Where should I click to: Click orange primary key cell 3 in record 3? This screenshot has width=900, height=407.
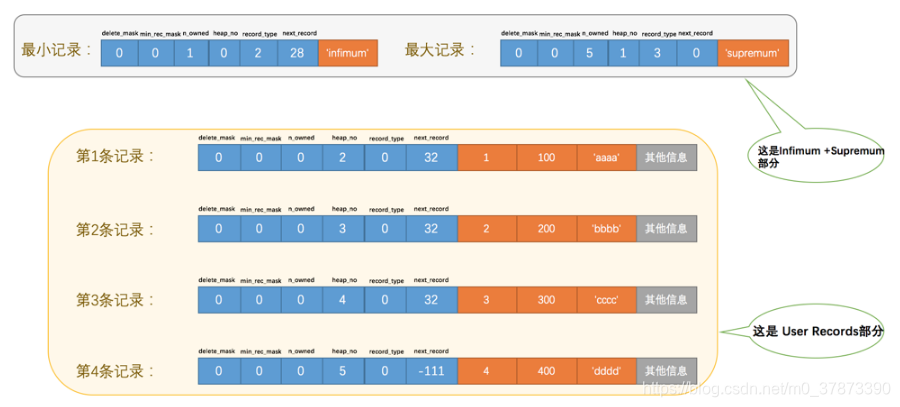(x=487, y=300)
